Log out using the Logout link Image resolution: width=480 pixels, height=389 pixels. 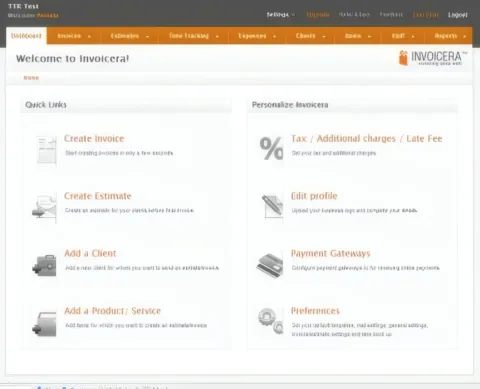pos(458,15)
